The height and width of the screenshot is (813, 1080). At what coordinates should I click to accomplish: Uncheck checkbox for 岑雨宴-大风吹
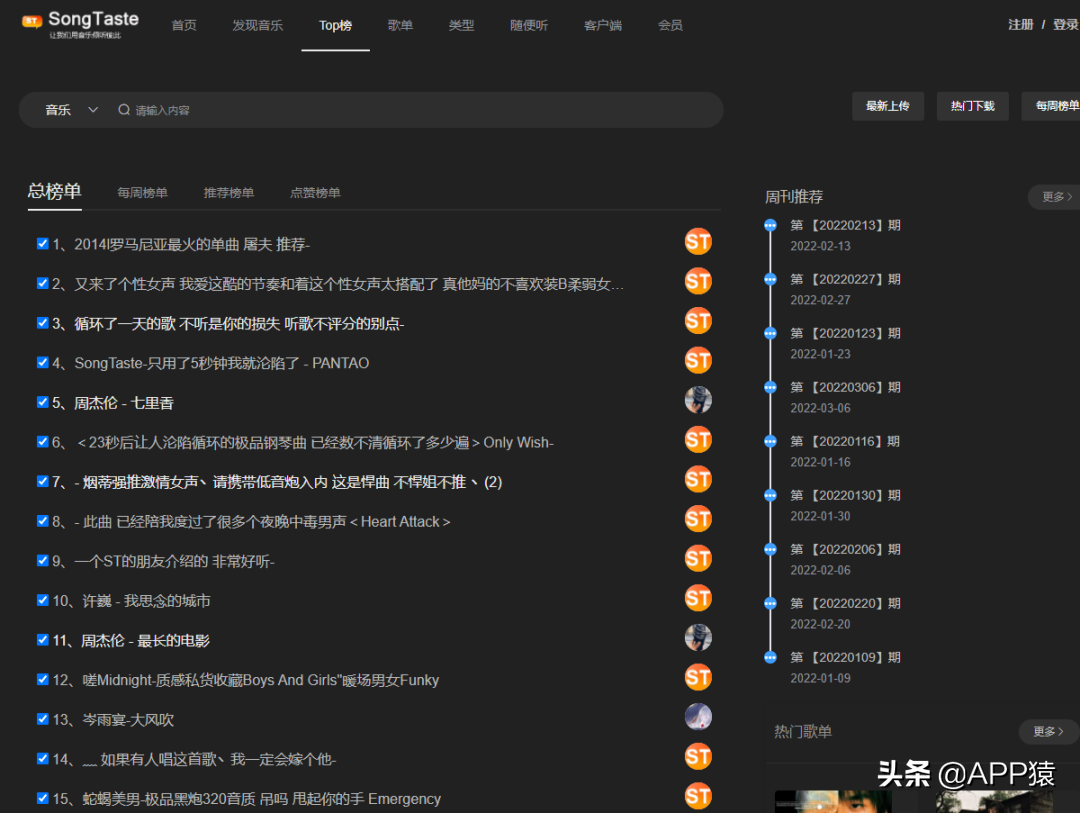(43, 719)
